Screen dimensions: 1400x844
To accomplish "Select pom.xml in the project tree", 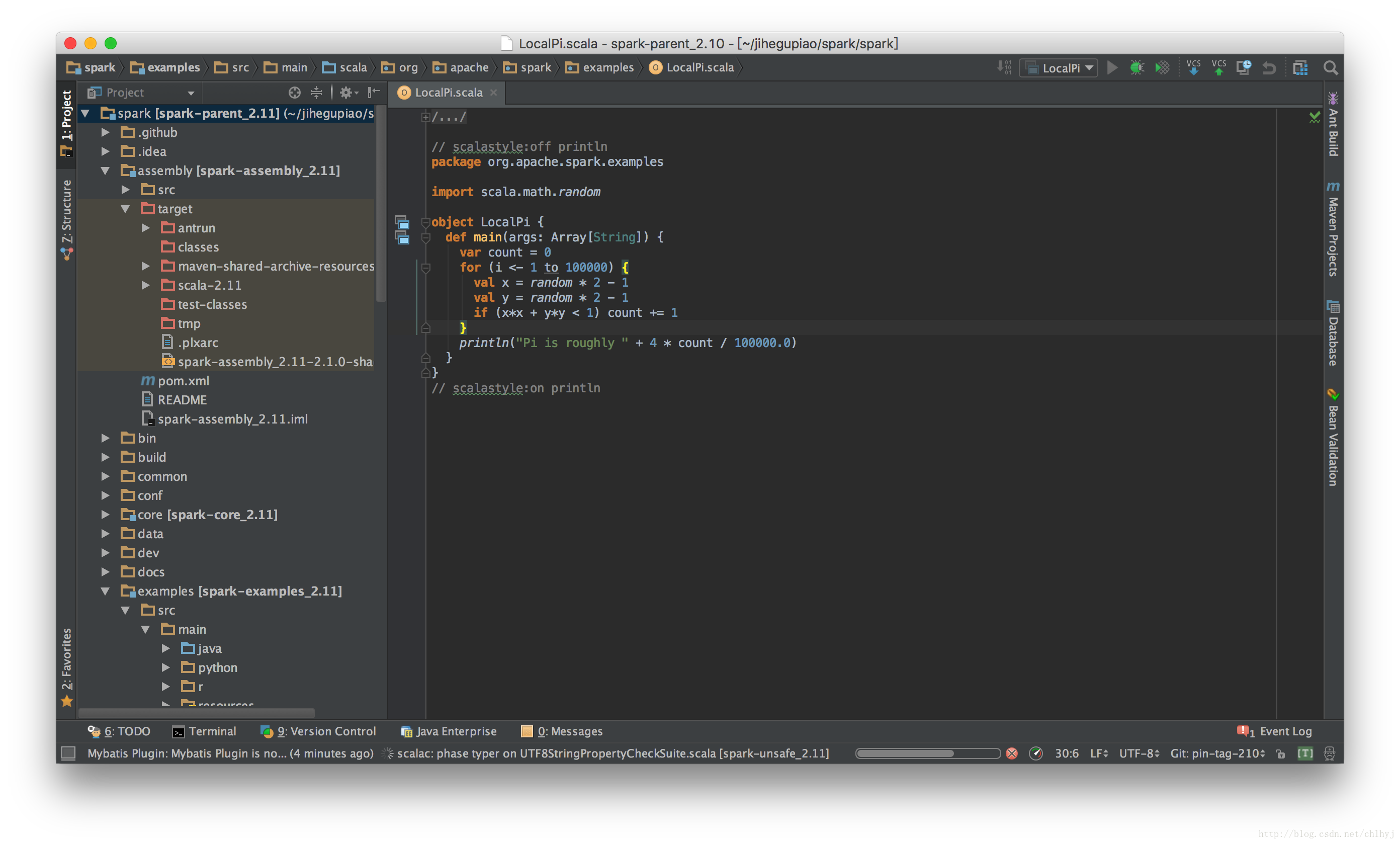I will point(176,381).
